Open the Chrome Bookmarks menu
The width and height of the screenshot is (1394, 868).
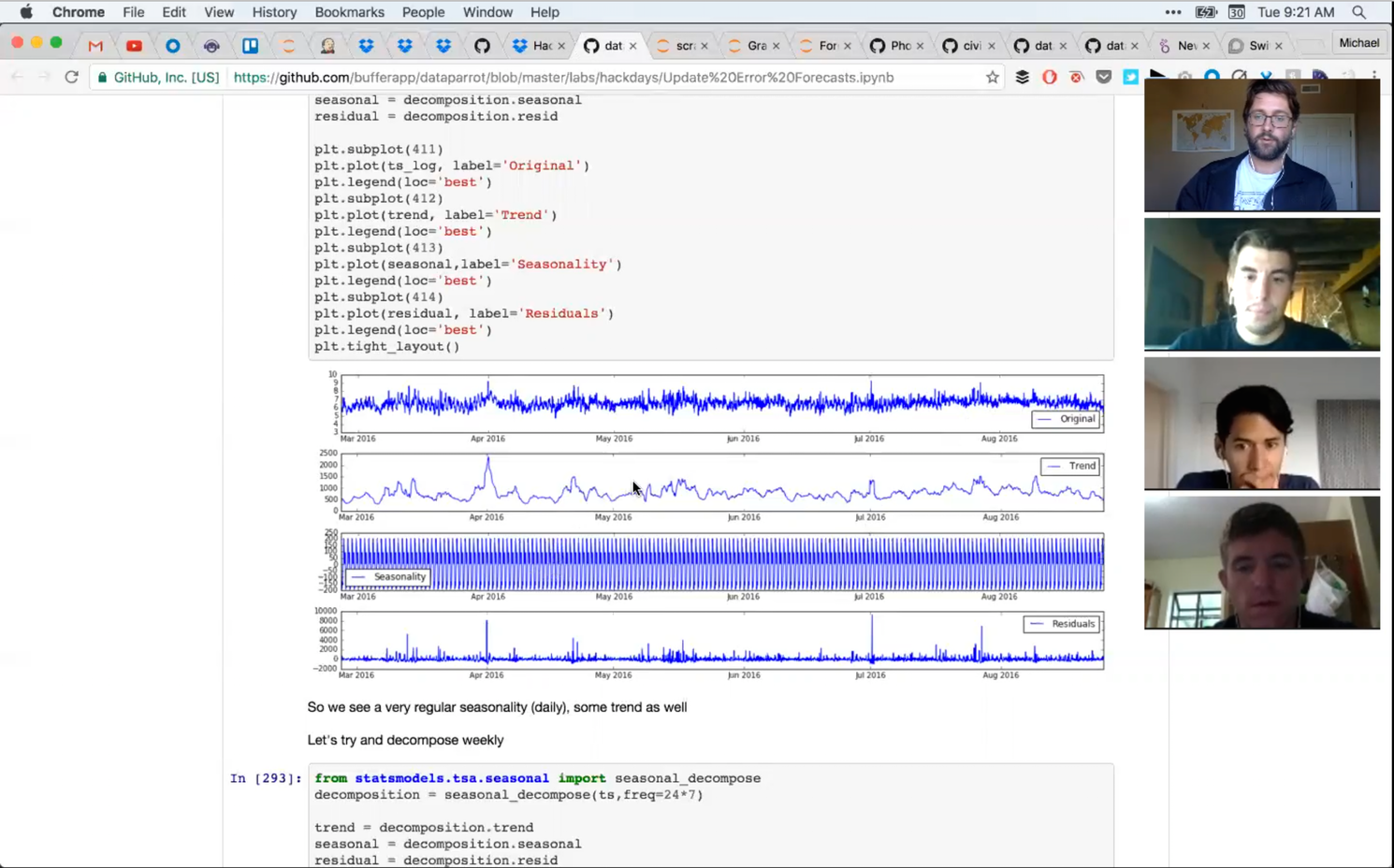pos(349,12)
